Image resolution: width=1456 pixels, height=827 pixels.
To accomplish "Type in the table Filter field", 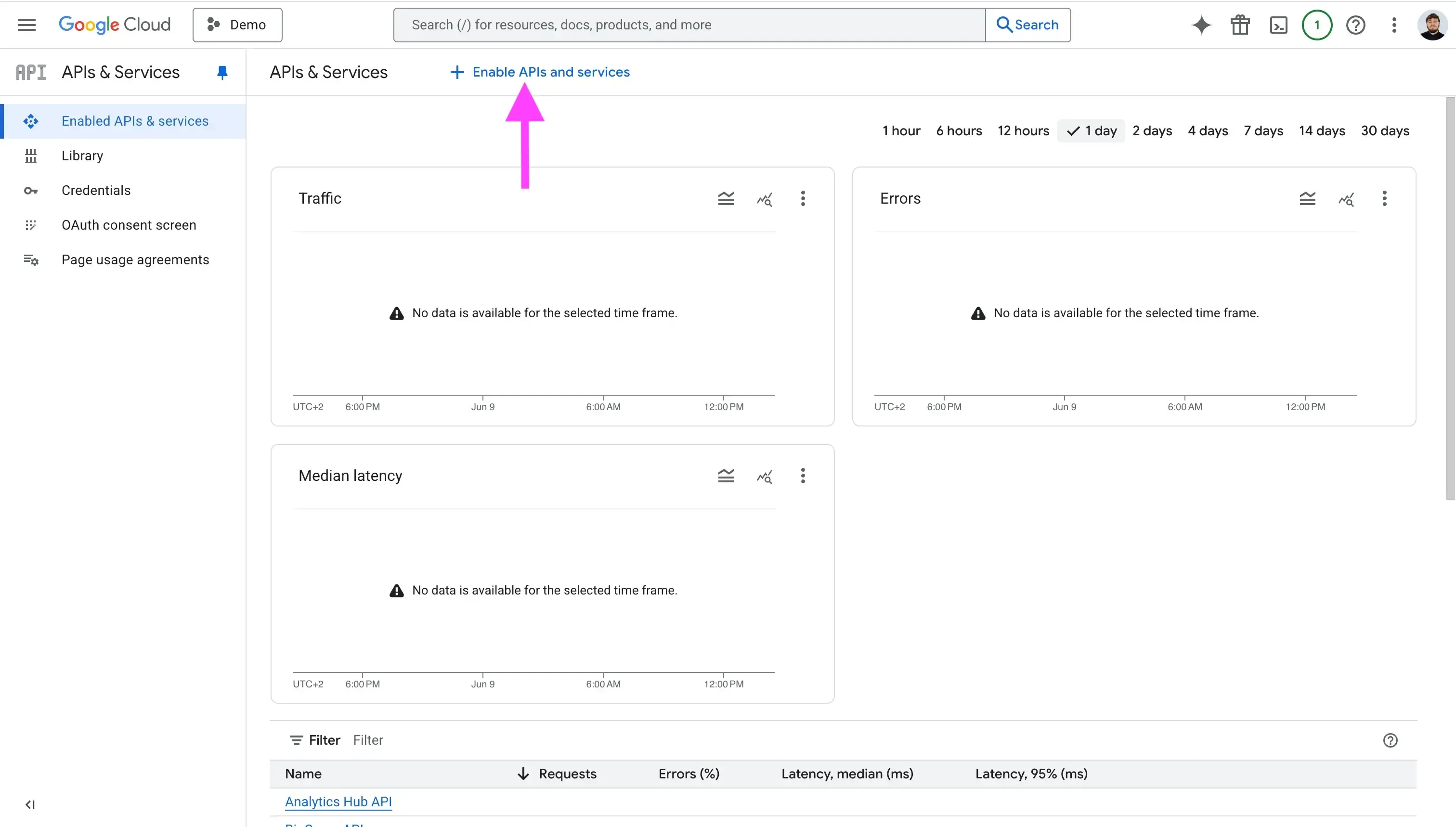I will point(367,739).
